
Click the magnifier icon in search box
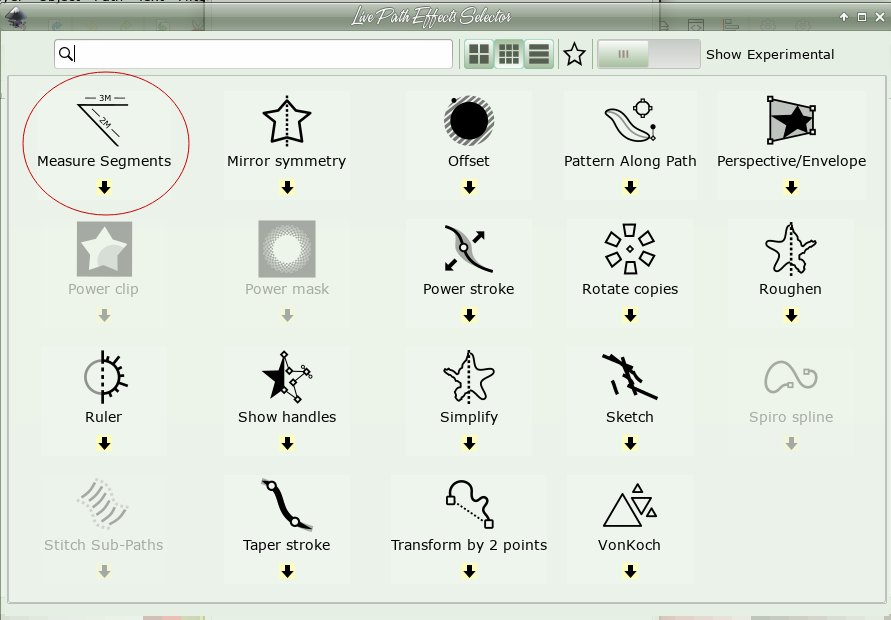pyautogui.click(x=66, y=54)
